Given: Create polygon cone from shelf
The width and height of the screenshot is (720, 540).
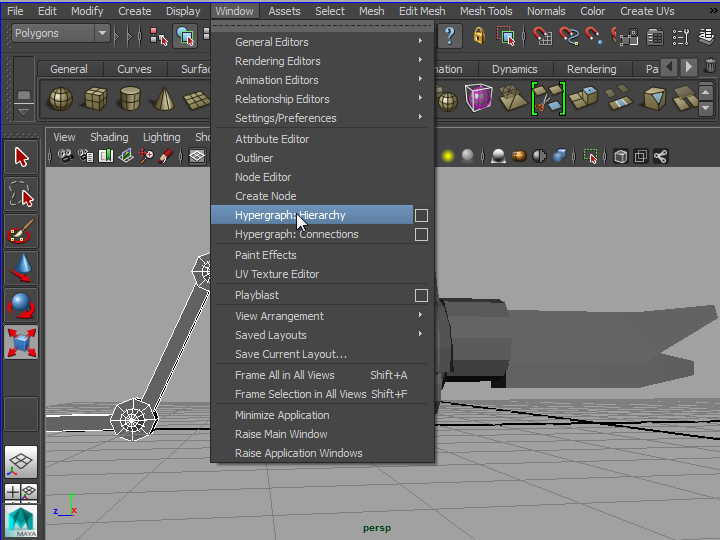Looking at the screenshot, I should click(x=164, y=99).
